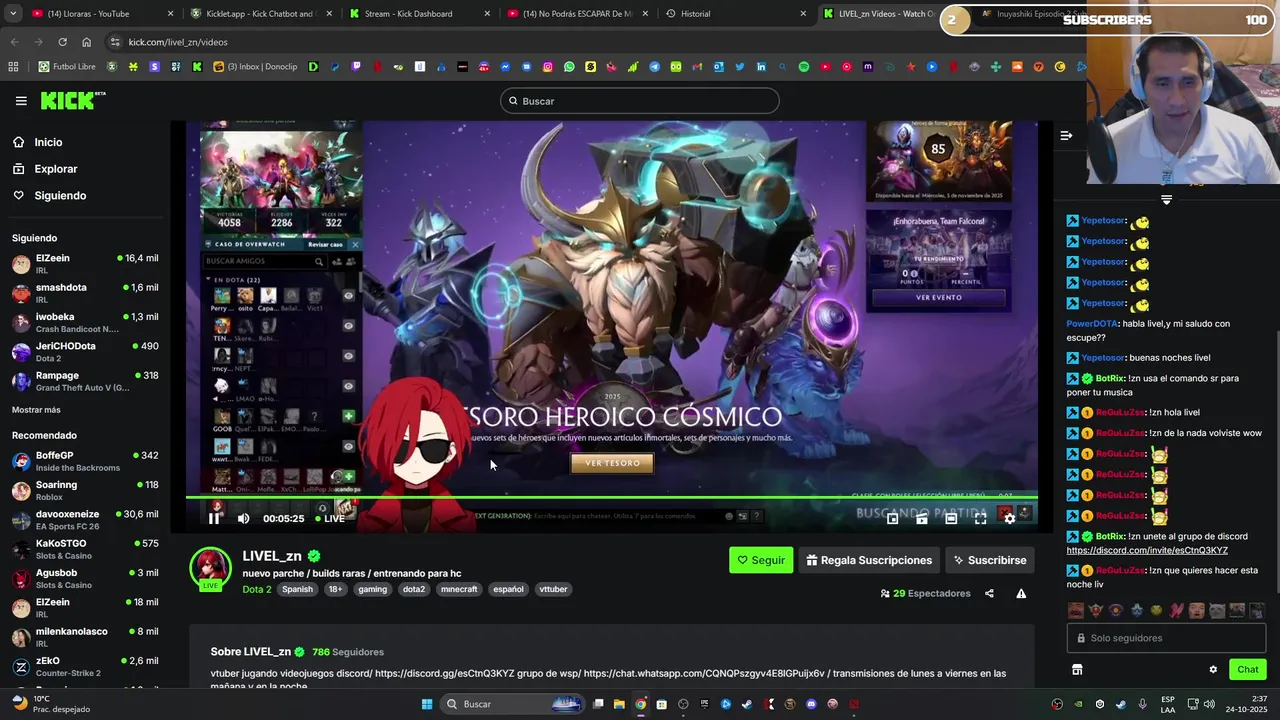Open player settings gear

(1009, 518)
